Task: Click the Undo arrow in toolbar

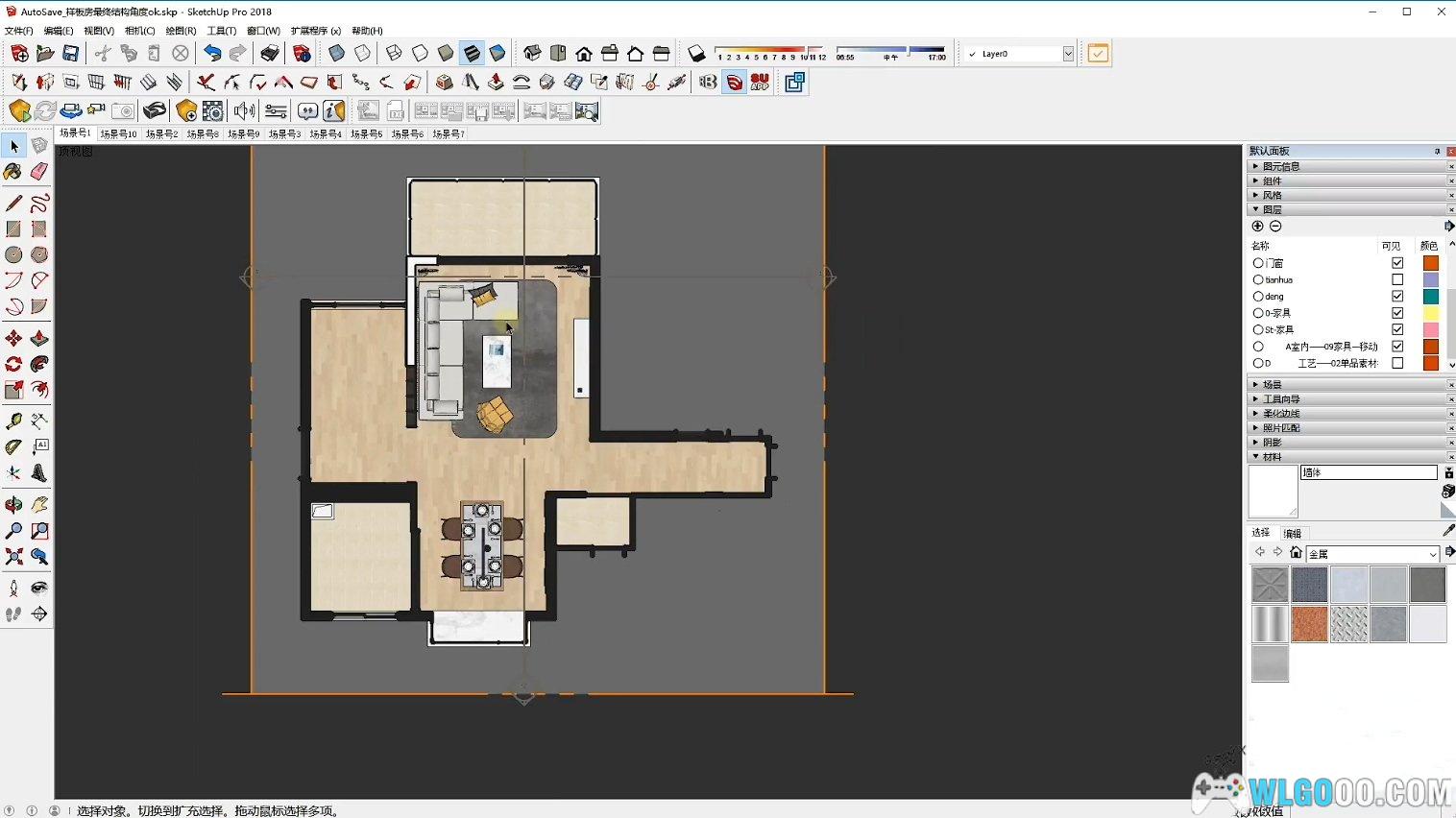Action: pos(212,54)
